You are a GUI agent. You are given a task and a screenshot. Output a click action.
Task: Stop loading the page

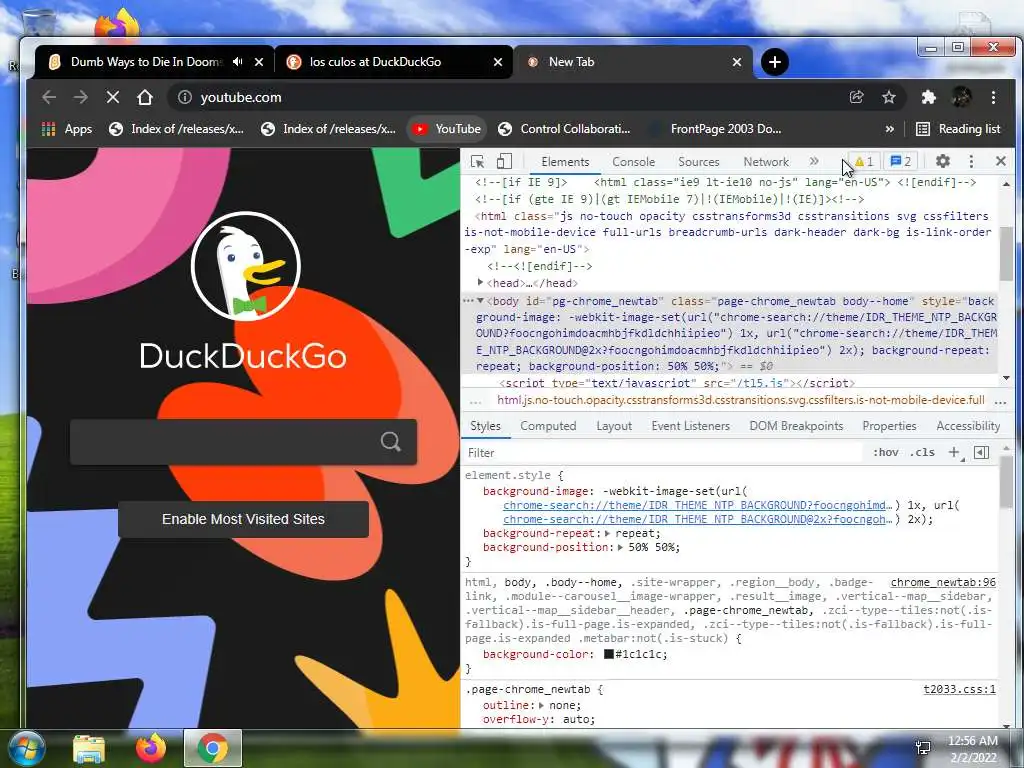pos(112,97)
